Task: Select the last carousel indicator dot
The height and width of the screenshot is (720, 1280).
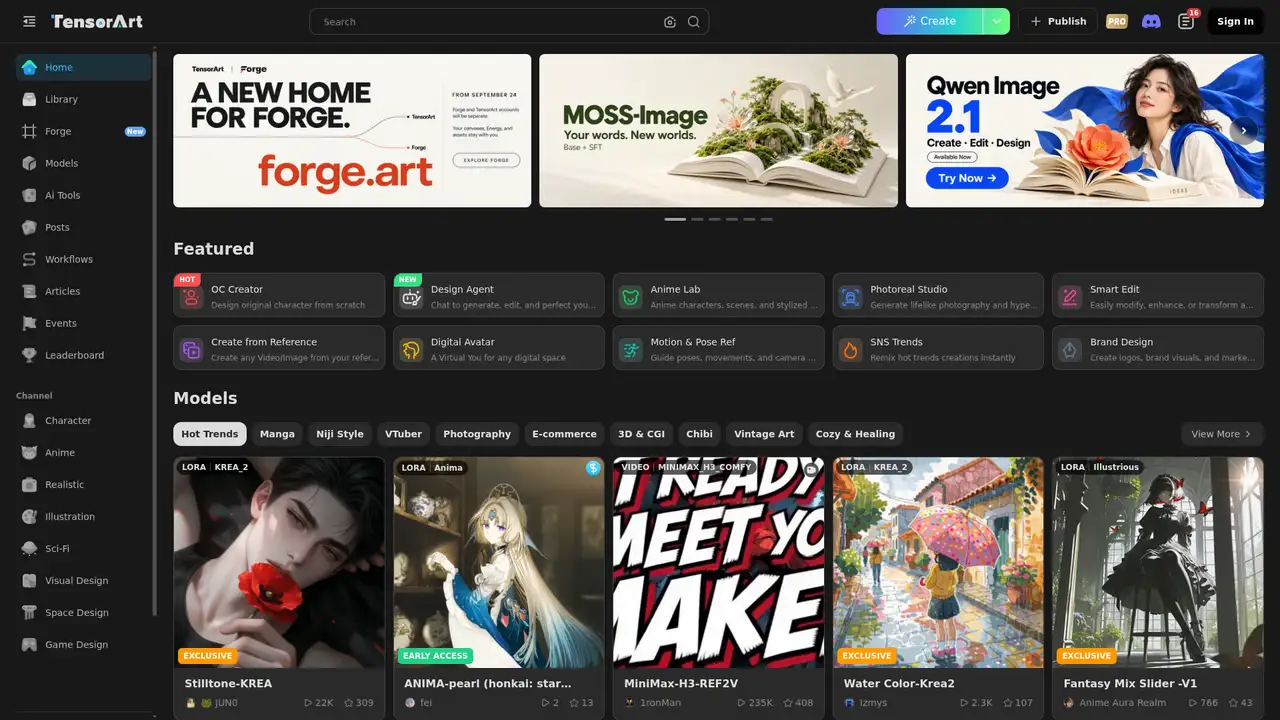Action: pyautogui.click(x=767, y=219)
